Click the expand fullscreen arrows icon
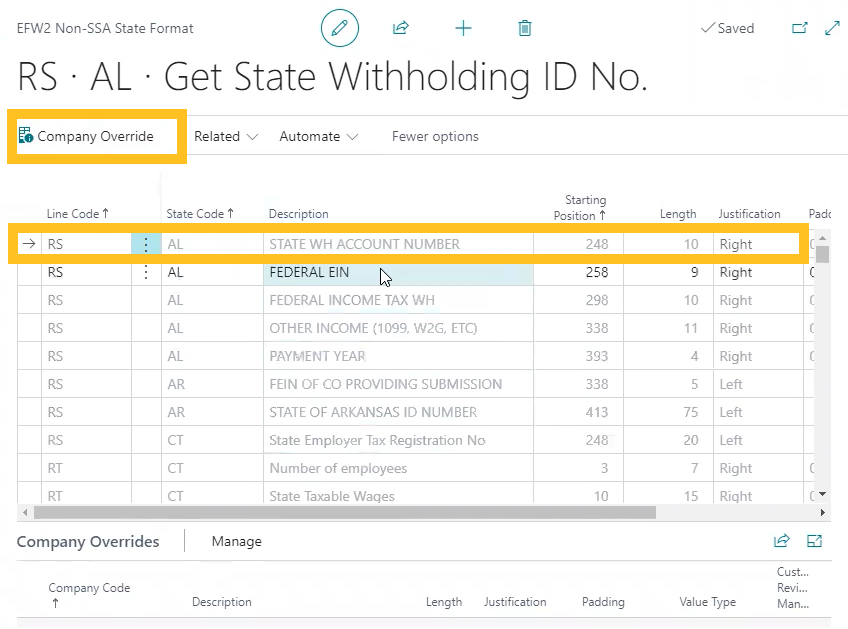Screen dimensions: 848x629 point(831,28)
